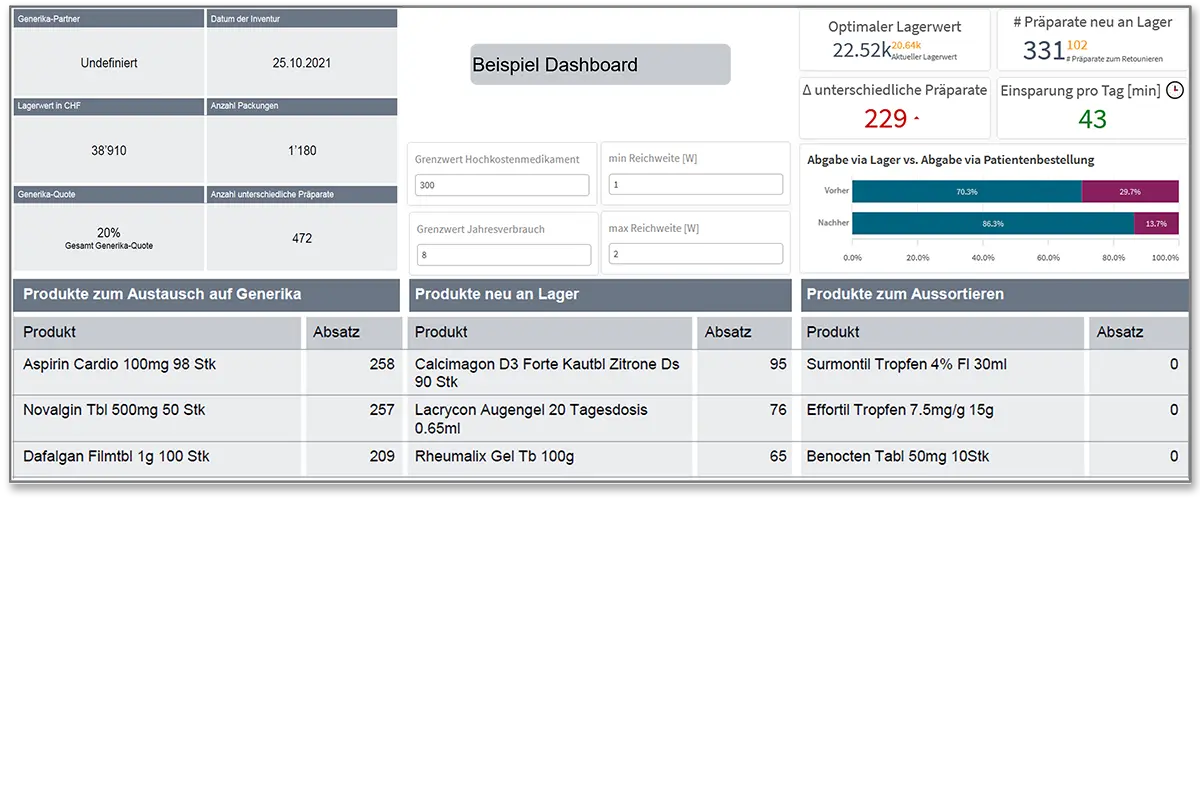Screen dimensions: 1200x800
Task: Sort by Produkt column in Aussortieren table
Action: (x=942, y=332)
